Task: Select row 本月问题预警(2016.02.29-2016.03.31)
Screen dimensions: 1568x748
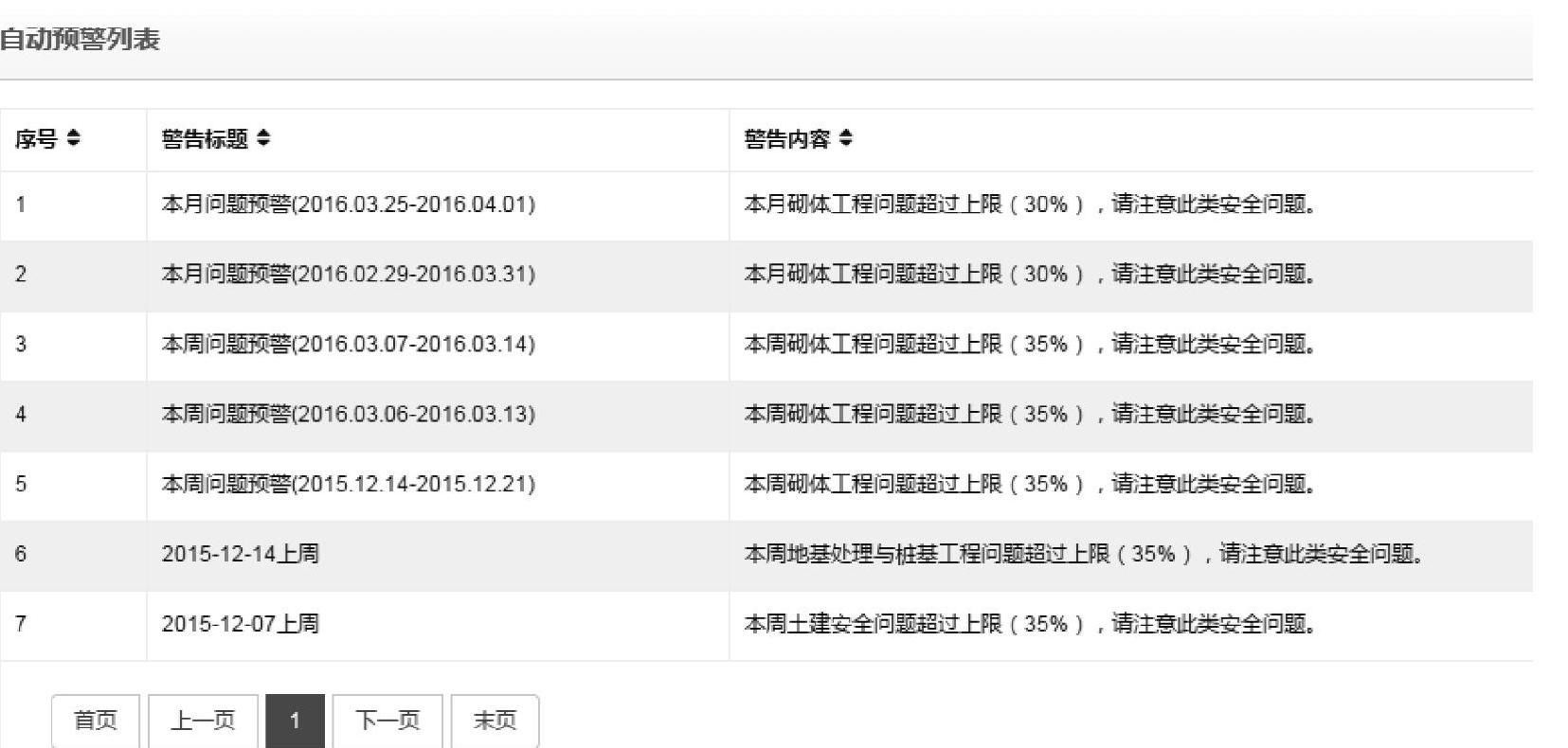Action: pyautogui.click(x=348, y=275)
